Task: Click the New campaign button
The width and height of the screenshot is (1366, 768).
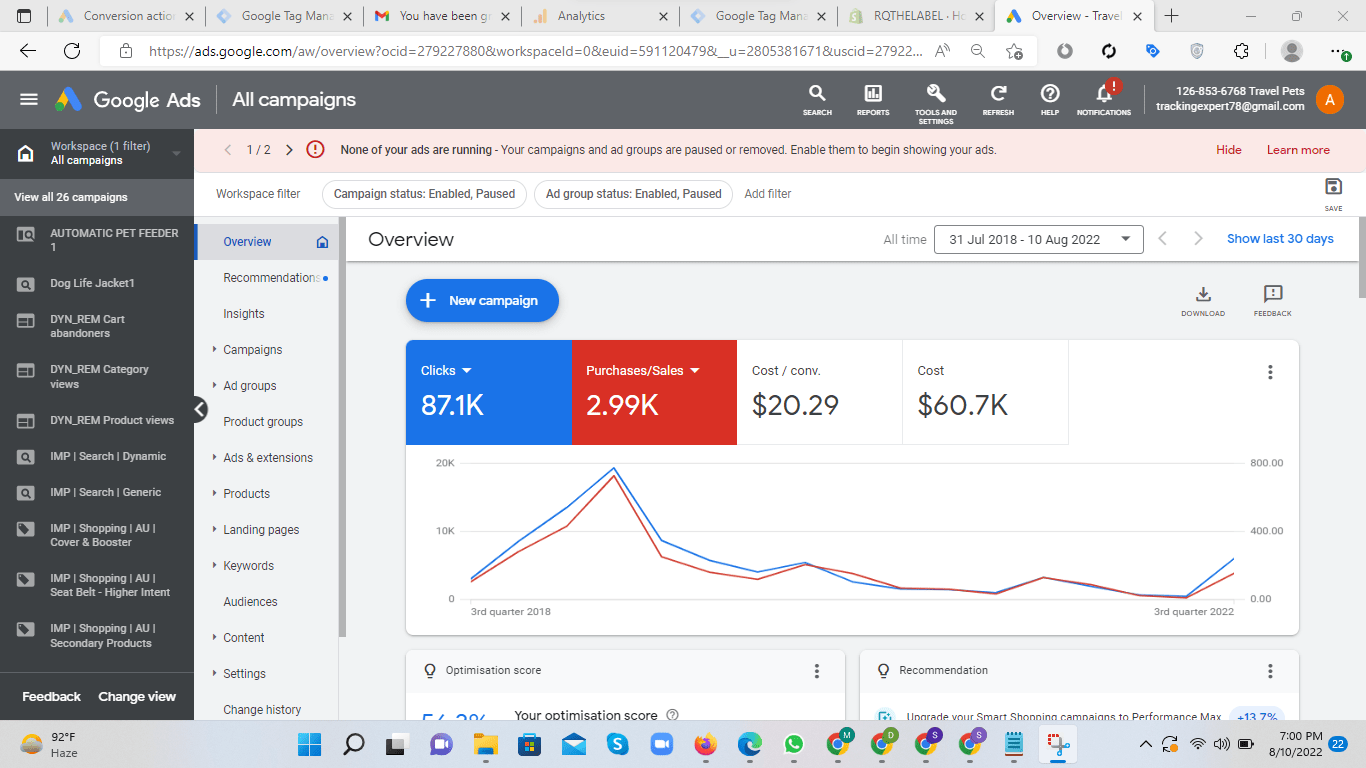Action: click(x=482, y=300)
